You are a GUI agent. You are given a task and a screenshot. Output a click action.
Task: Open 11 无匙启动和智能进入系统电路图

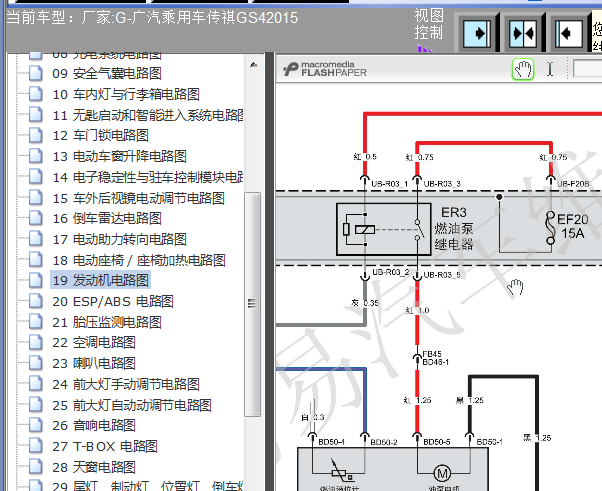pos(148,115)
